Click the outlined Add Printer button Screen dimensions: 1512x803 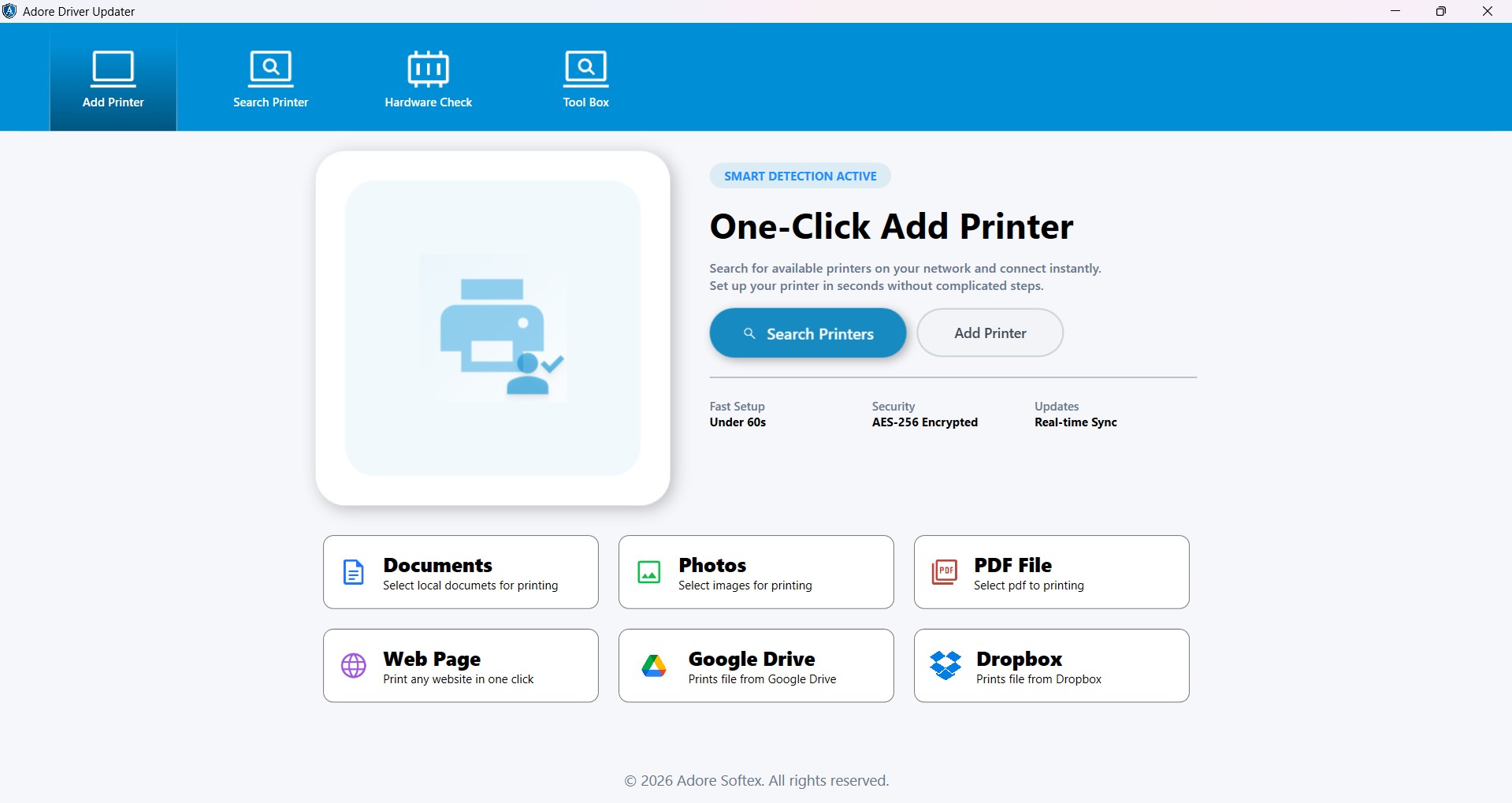(990, 333)
